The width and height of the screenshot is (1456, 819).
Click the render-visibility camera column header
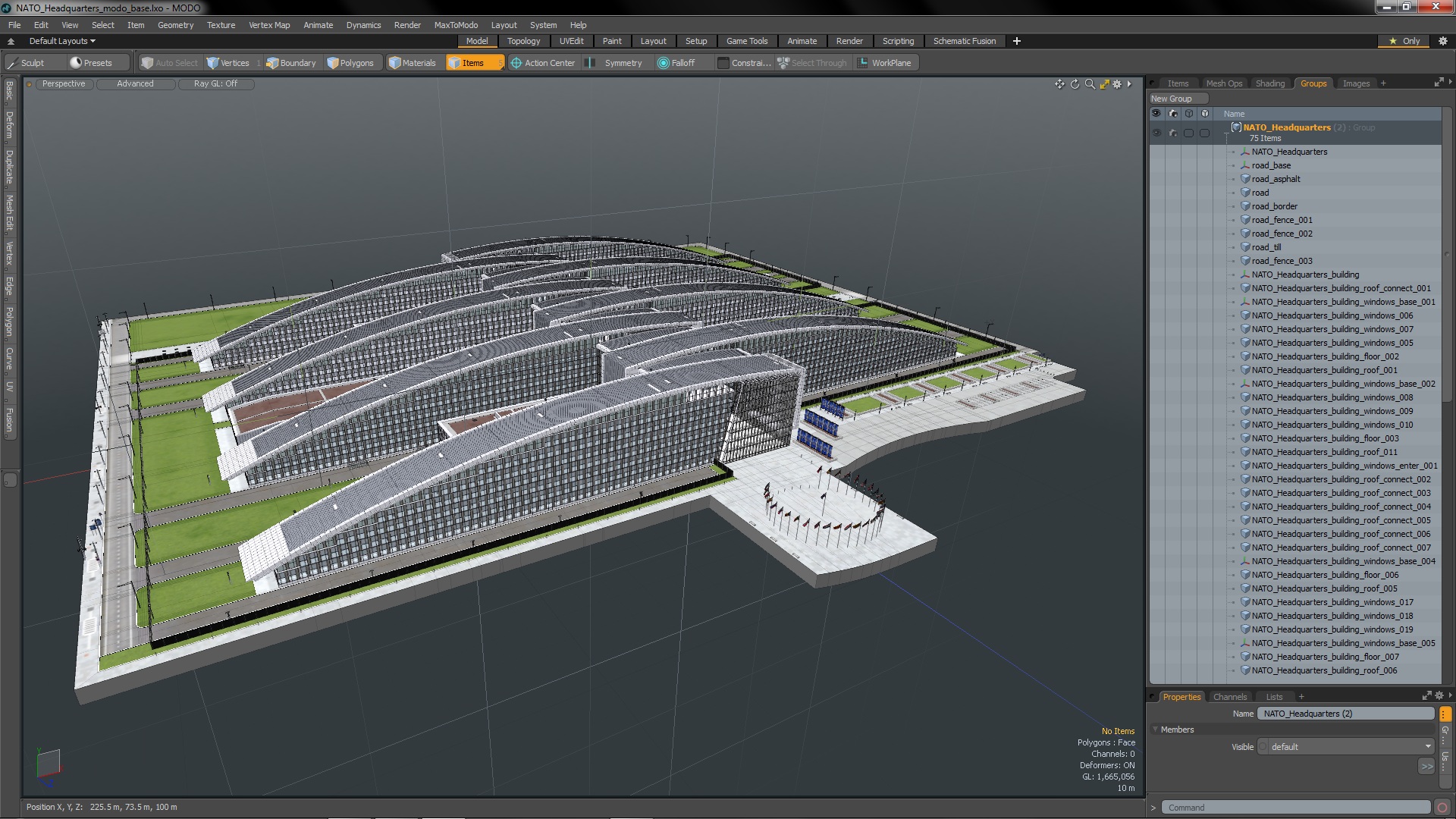[1173, 114]
